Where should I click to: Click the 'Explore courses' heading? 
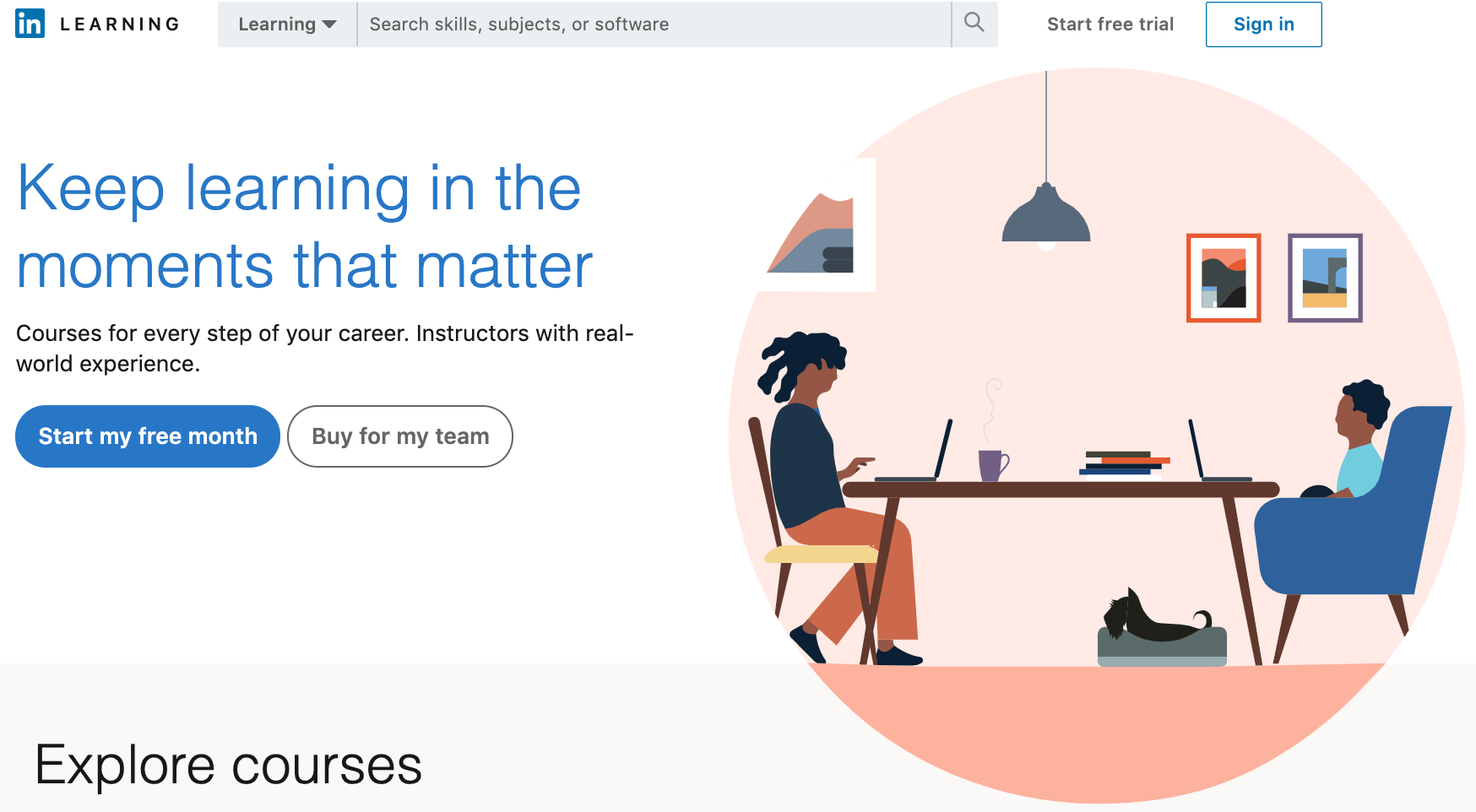(228, 765)
